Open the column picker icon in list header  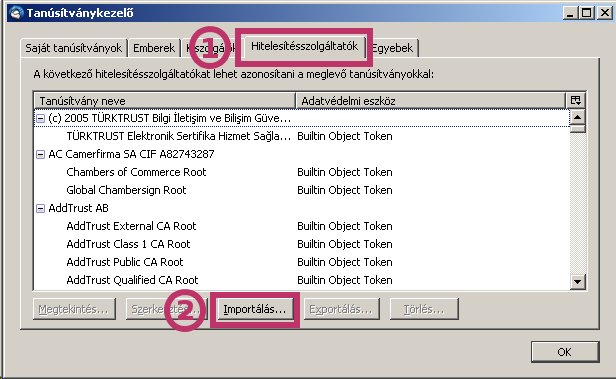pos(576,101)
